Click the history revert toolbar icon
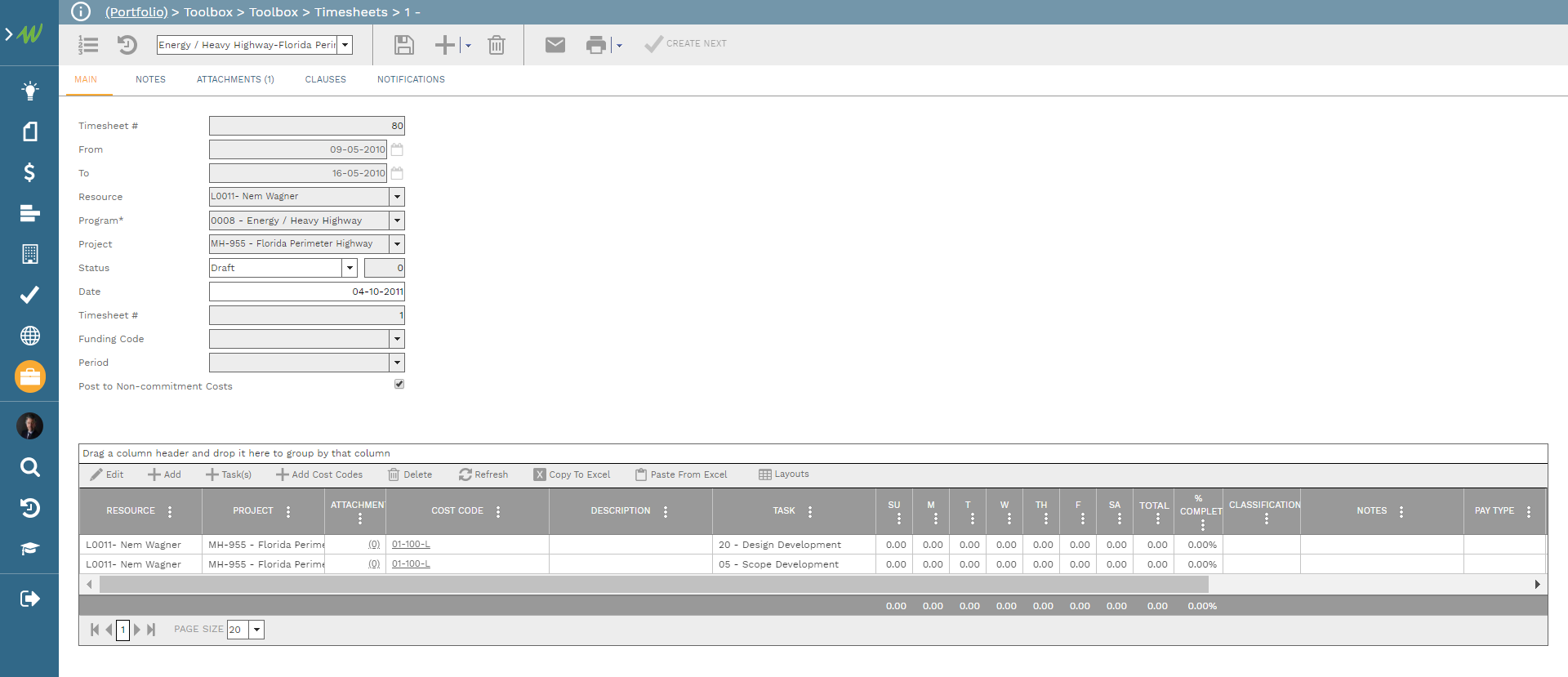Screen dimensions: 1568x677 tap(127, 45)
